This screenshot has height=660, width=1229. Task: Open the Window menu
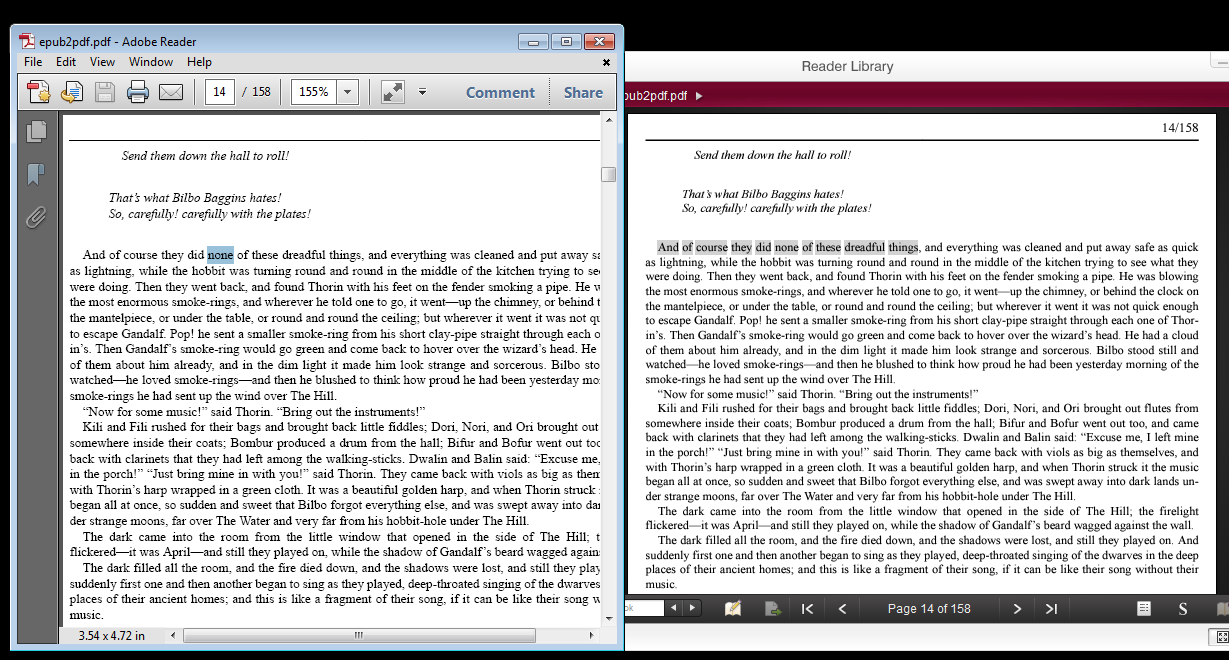[x=151, y=62]
